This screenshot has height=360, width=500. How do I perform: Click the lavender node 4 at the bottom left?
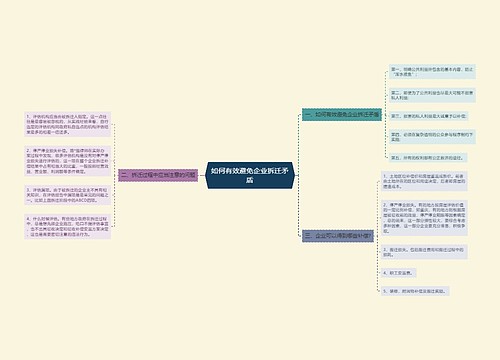pos(67,226)
